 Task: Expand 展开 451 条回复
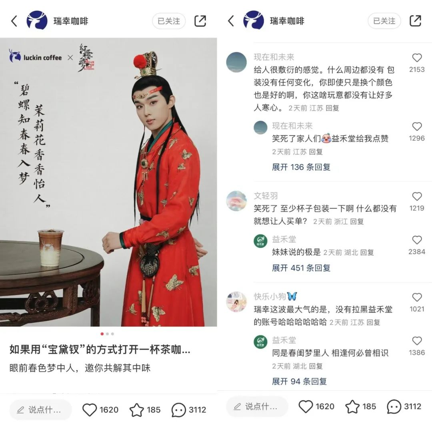(301, 268)
